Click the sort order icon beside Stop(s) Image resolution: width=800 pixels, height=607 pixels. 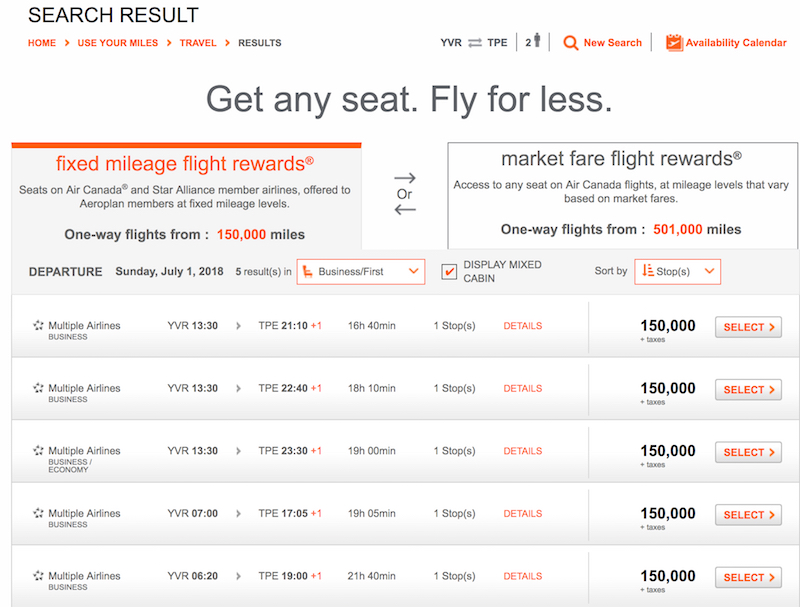pyautogui.click(x=647, y=270)
